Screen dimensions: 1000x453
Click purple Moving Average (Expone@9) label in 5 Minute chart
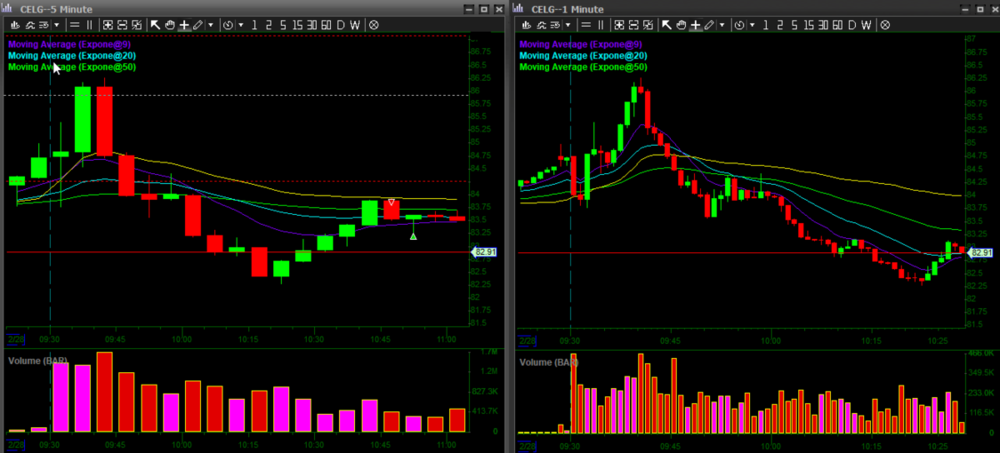pos(69,45)
